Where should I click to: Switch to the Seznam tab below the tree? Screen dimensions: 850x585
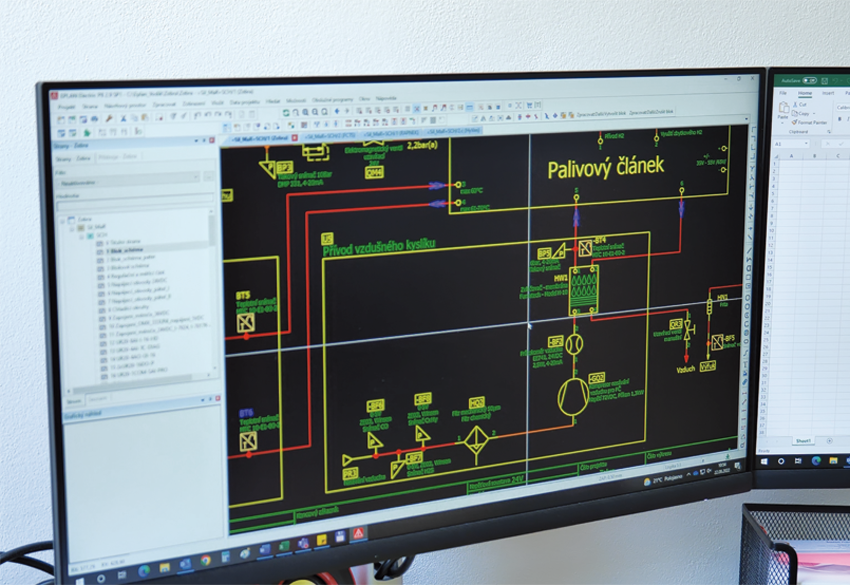98,400
